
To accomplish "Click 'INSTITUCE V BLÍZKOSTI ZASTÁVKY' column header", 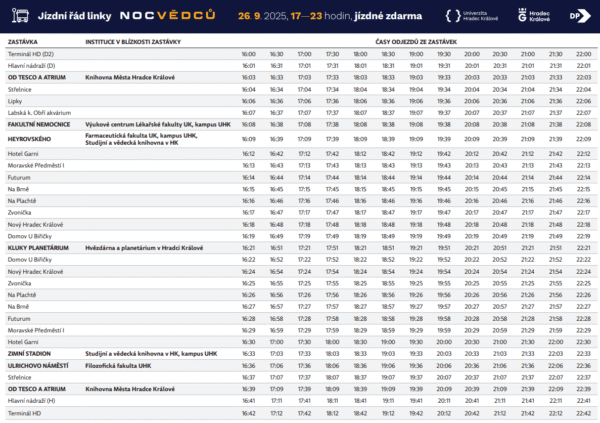I will click(133, 42).
